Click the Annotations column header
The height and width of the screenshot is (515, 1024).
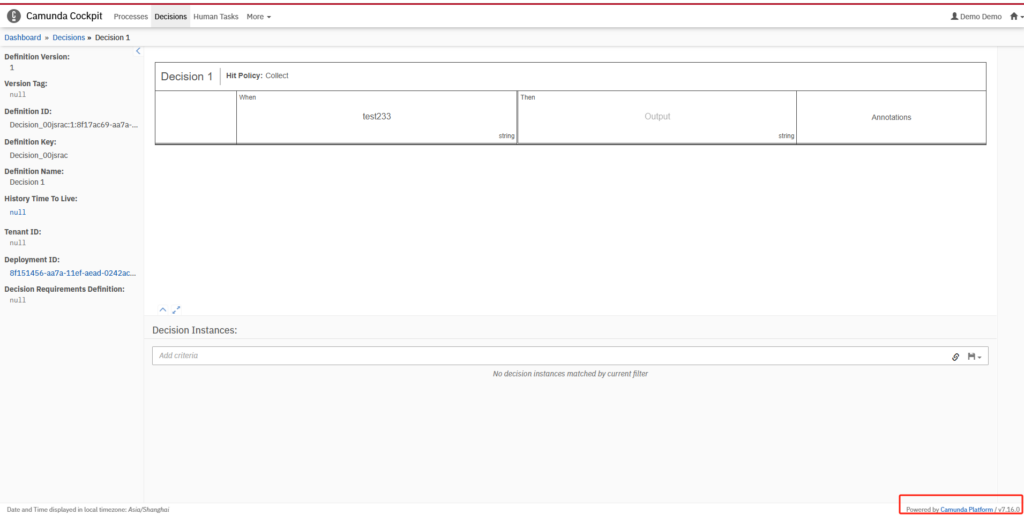tap(891, 117)
